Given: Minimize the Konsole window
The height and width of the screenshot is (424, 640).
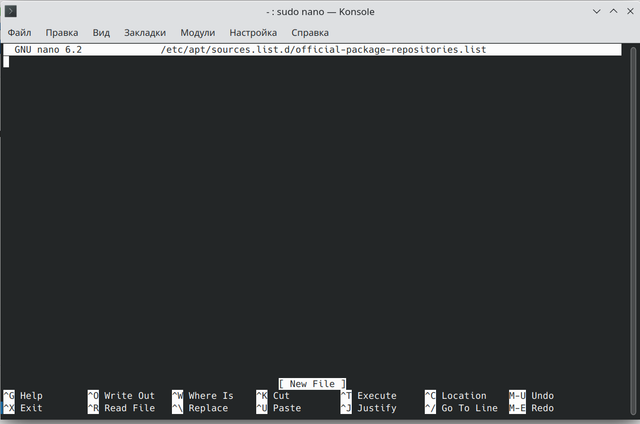Looking at the screenshot, I should pyautogui.click(x=596, y=11).
